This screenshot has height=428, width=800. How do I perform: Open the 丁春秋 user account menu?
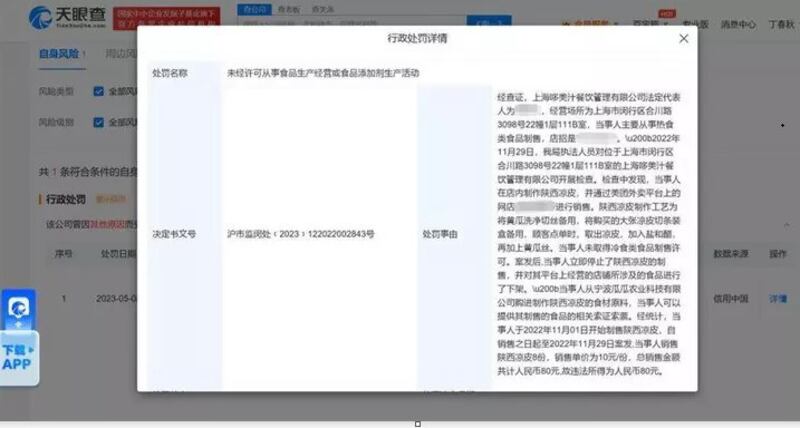point(782,24)
